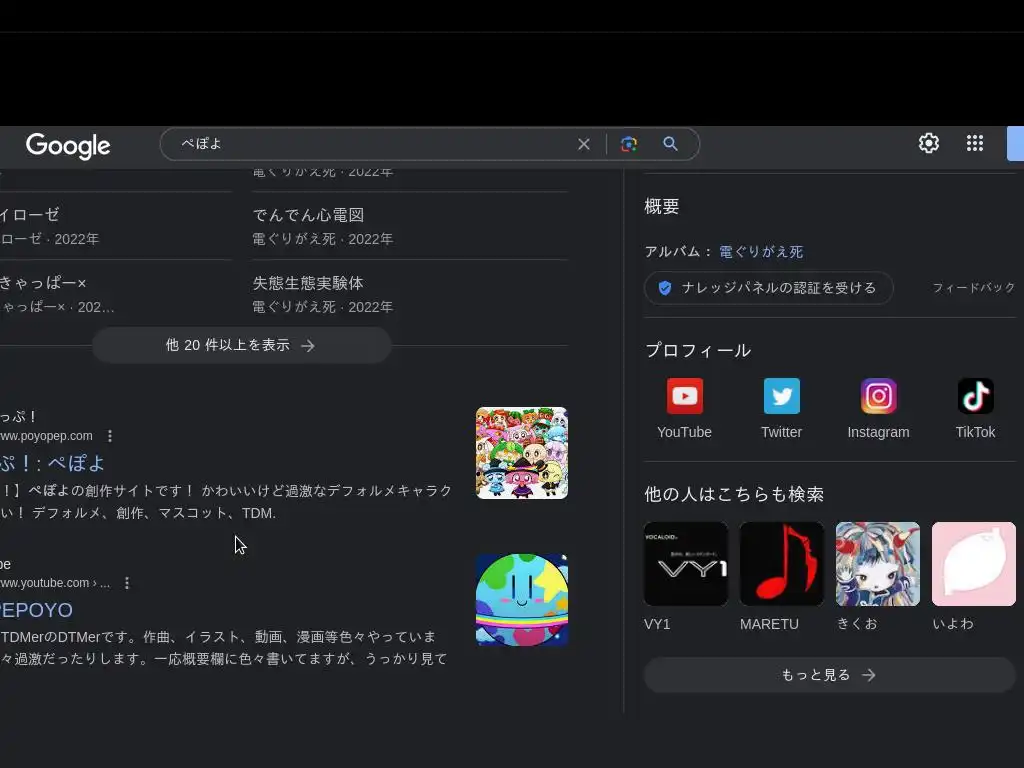Open the PEPOYO YouTube result title

tap(37, 610)
